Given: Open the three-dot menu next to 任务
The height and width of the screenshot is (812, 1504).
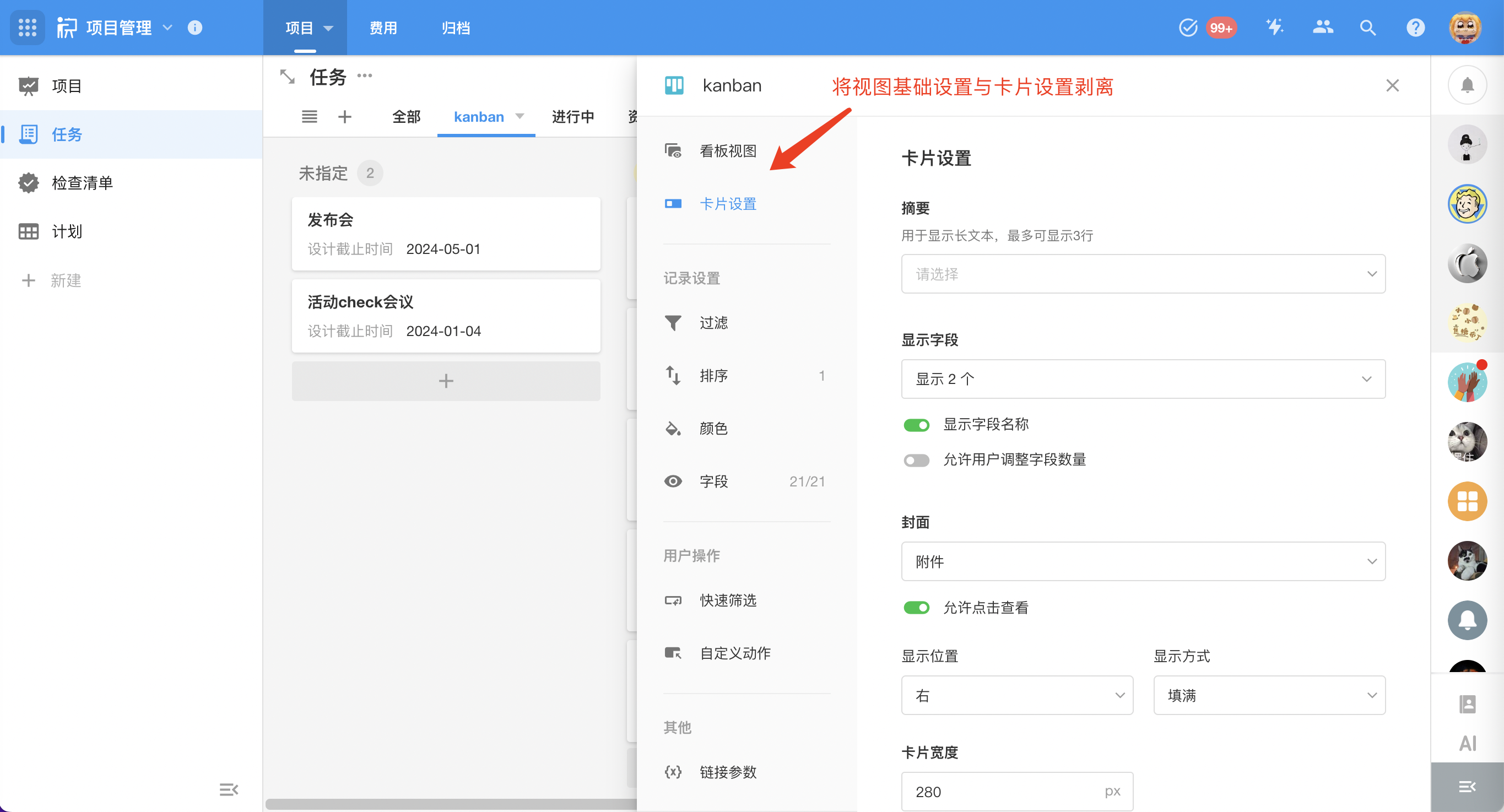Looking at the screenshot, I should click(365, 75).
